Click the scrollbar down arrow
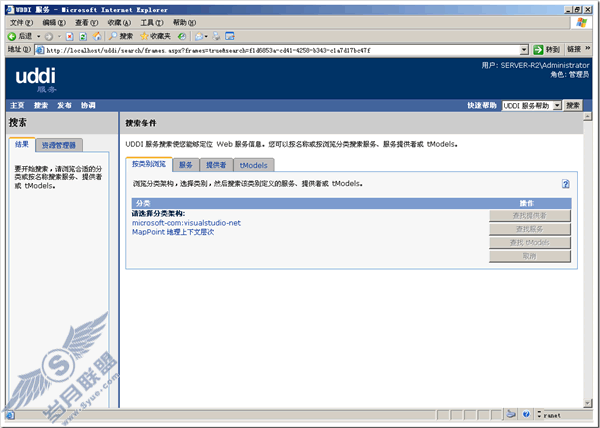The height and width of the screenshot is (428, 600). [x=588, y=403]
